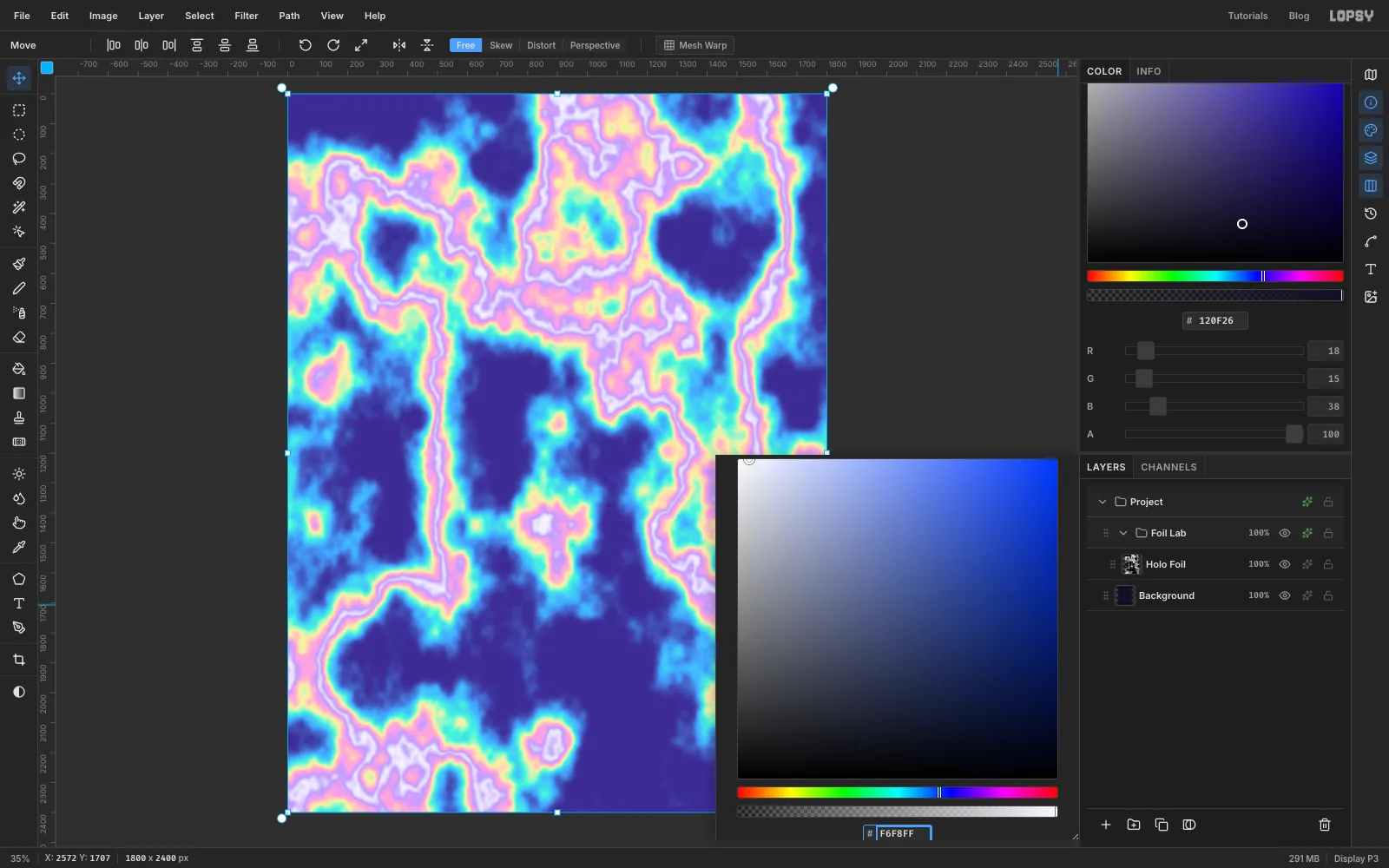Flip horizontally using the toolbar icon
Image resolution: width=1389 pixels, height=868 pixels.
click(399, 45)
